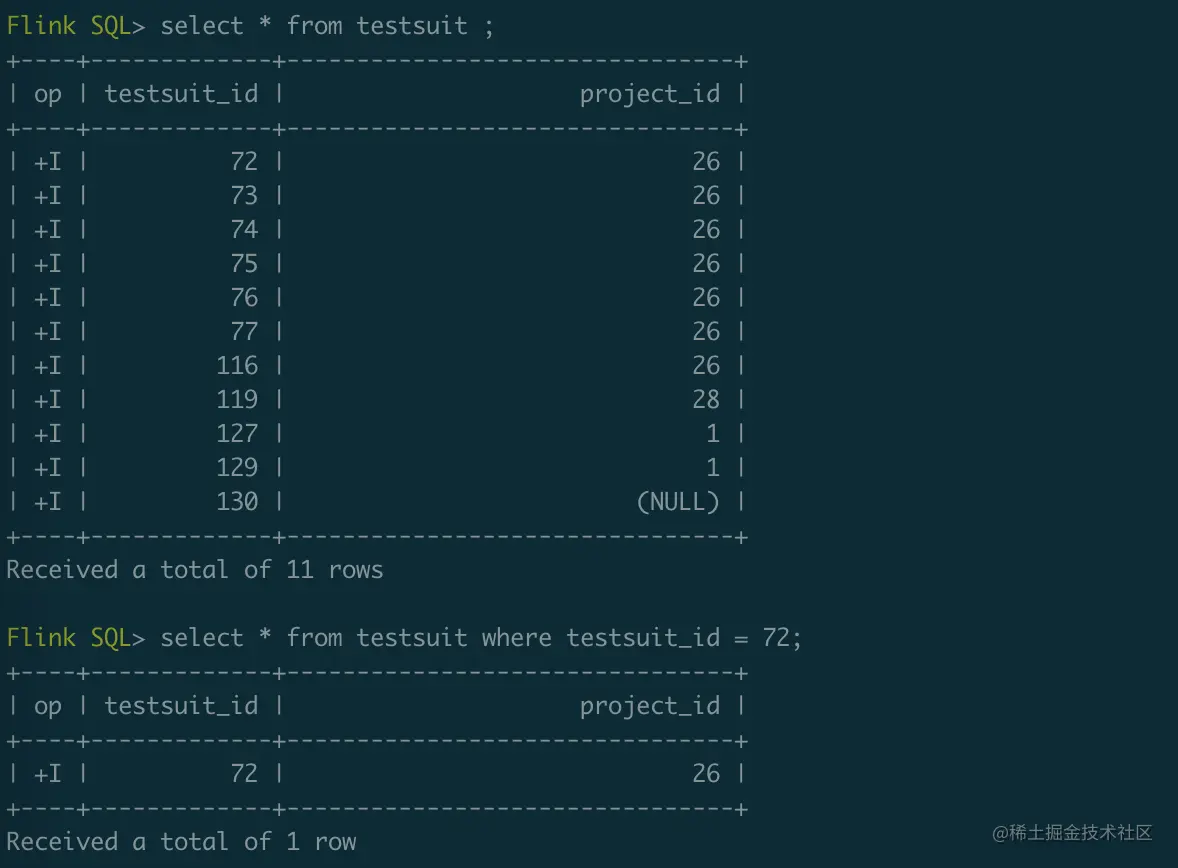The height and width of the screenshot is (868, 1178).
Task: Click the 'Received a total of 1 row' message
Action: (x=181, y=842)
